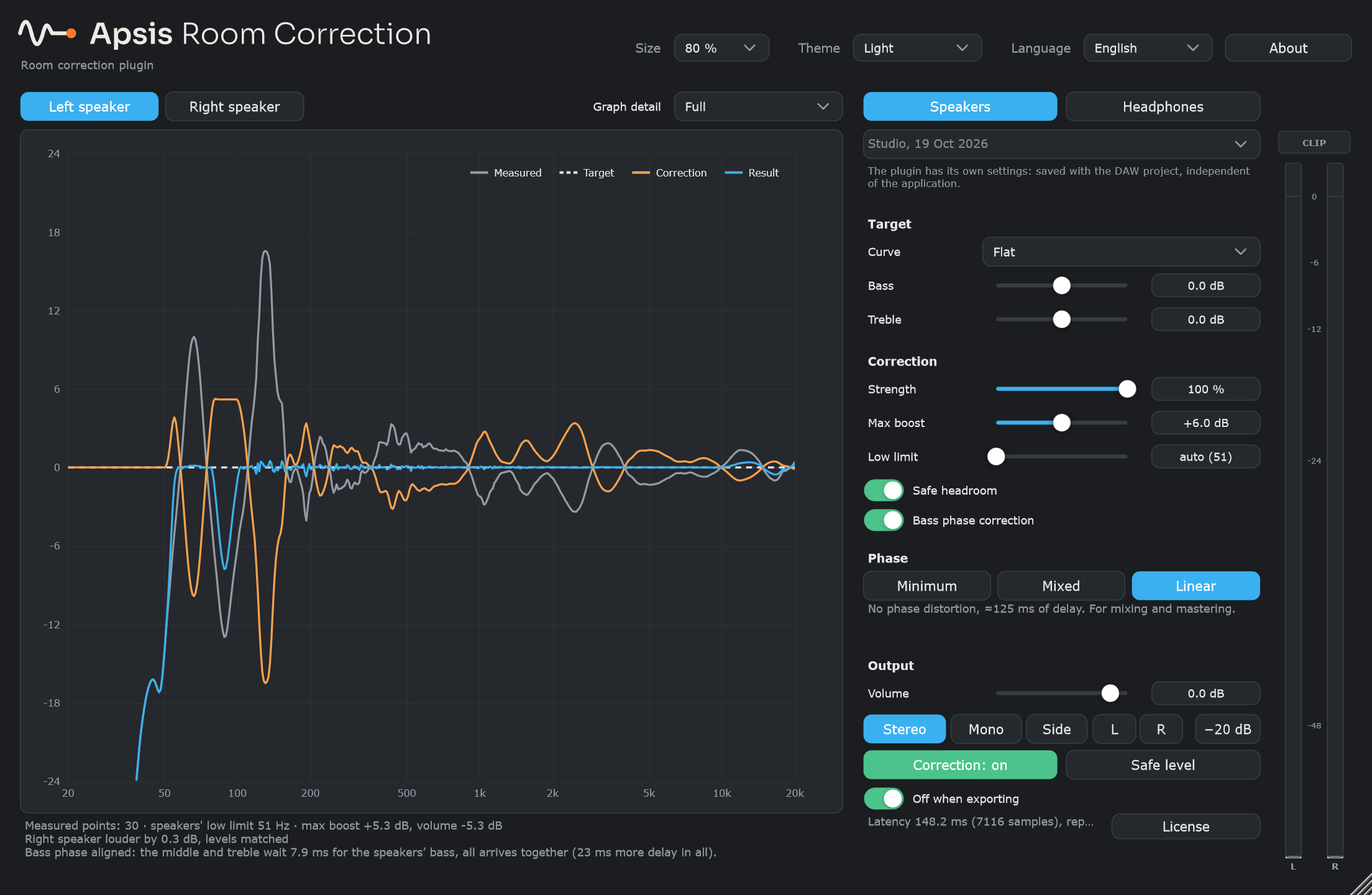Screen dimensions: 1372x895
Task: Turn off the Off when exporting switch
Action: click(x=884, y=799)
